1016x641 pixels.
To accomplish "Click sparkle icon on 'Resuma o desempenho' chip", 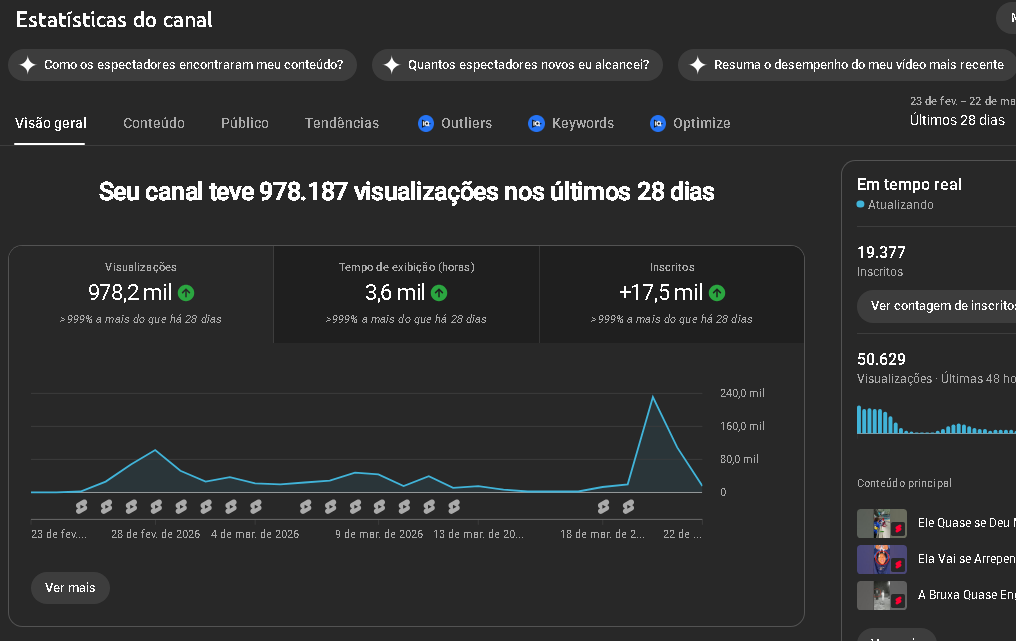I will pos(697,65).
